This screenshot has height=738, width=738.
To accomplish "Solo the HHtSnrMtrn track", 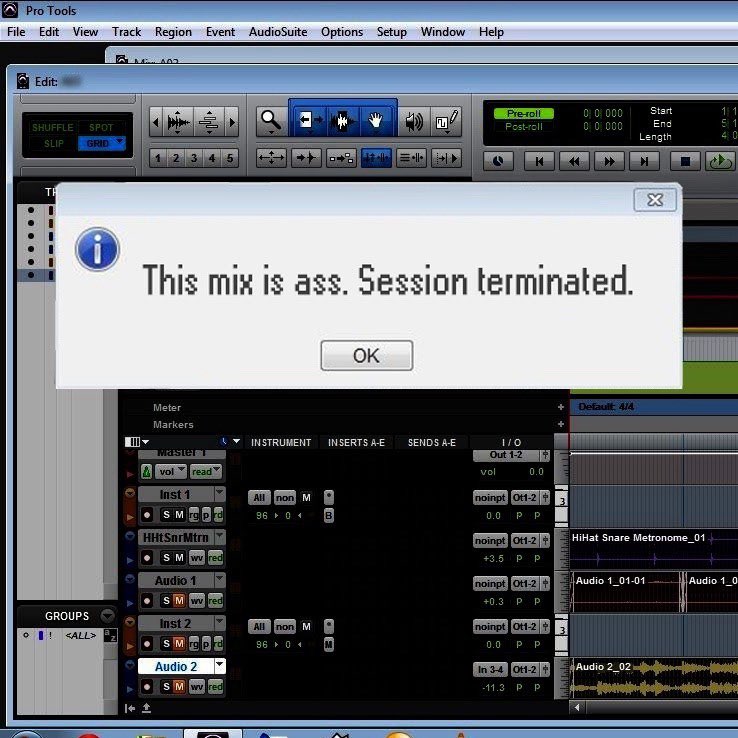I will [166, 558].
